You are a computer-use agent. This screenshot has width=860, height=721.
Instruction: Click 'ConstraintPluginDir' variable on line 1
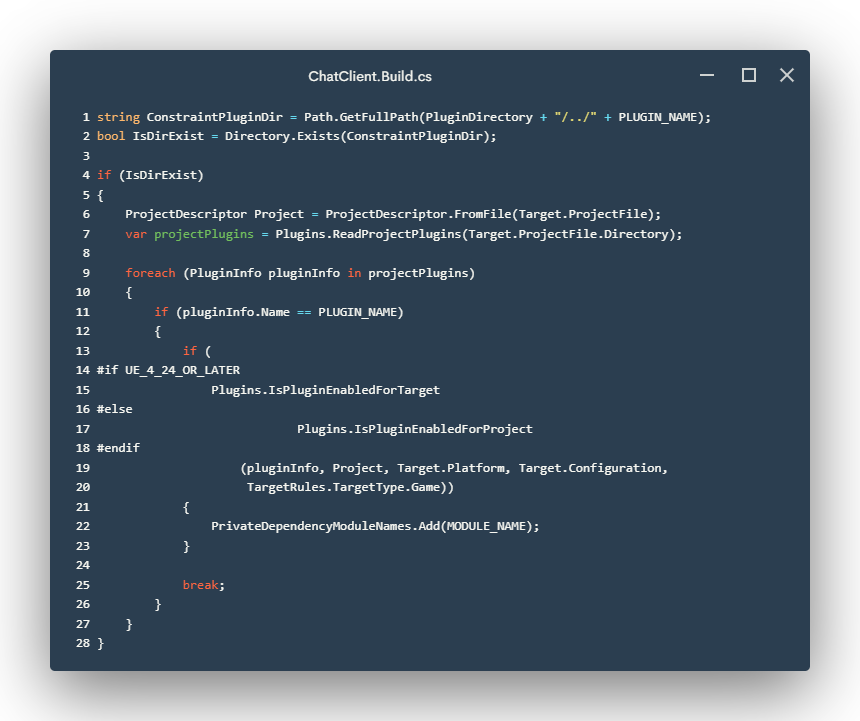[x=214, y=117]
